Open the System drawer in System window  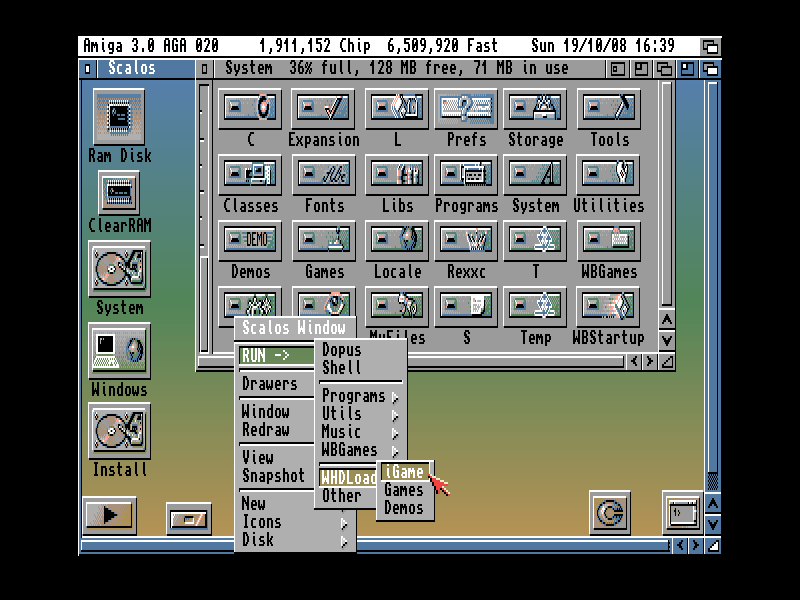point(535,174)
